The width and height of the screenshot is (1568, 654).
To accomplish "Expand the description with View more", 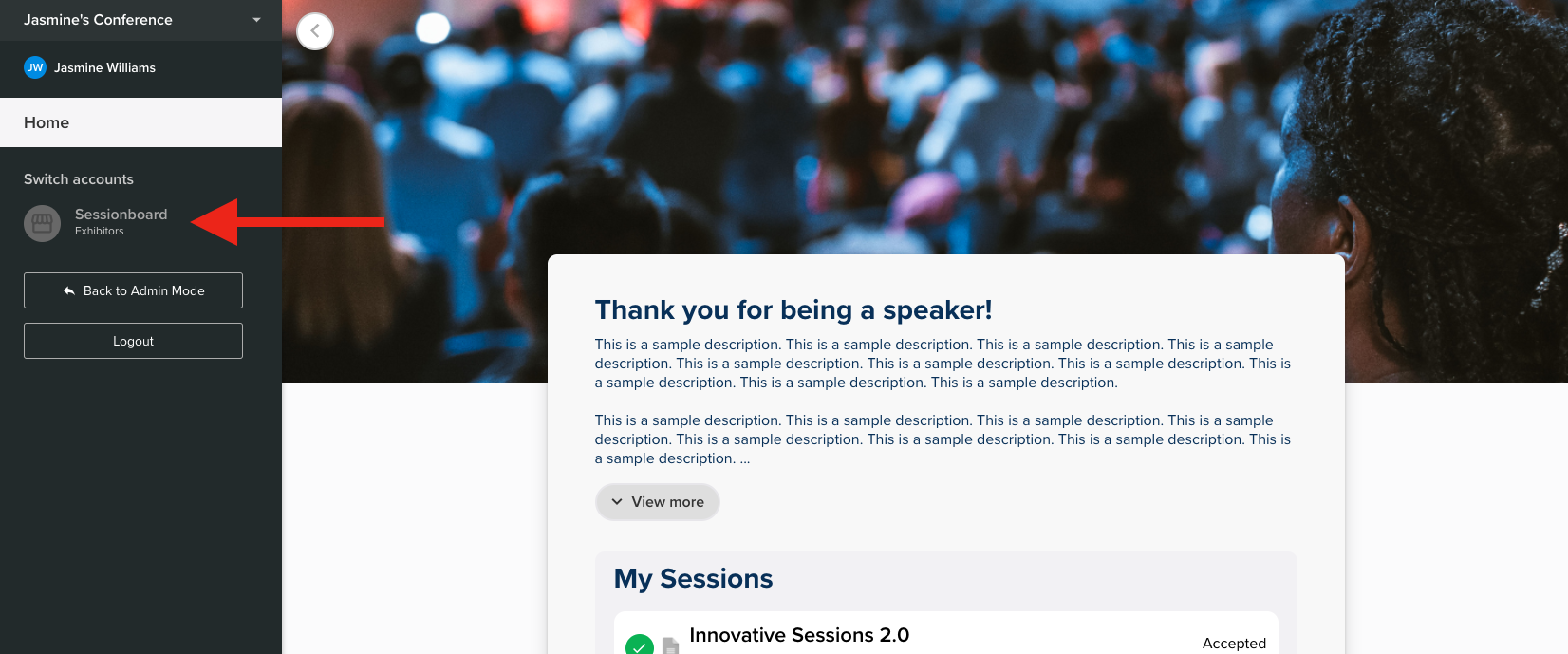I will (658, 502).
